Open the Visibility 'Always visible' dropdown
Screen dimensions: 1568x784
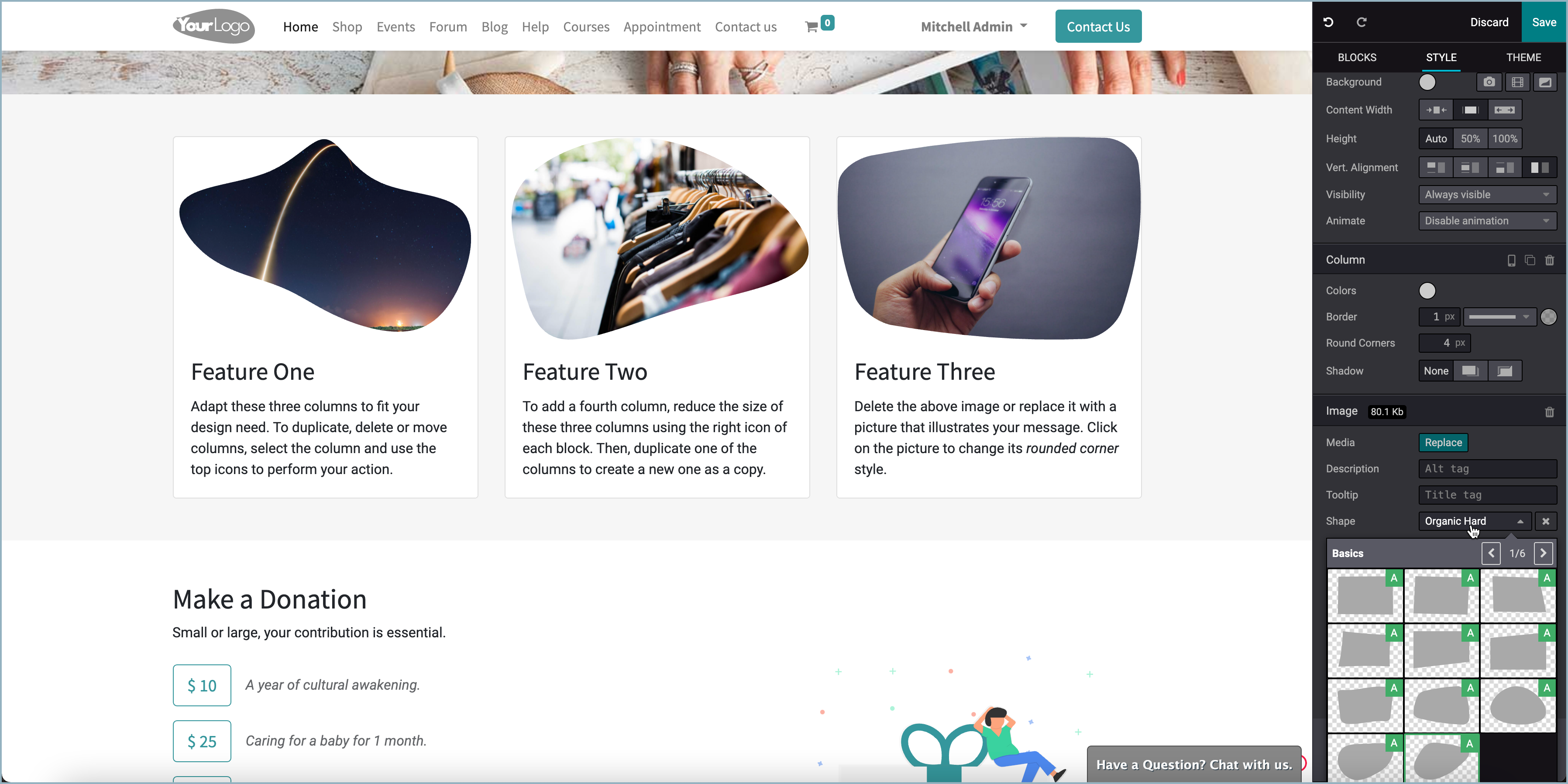(x=1487, y=195)
